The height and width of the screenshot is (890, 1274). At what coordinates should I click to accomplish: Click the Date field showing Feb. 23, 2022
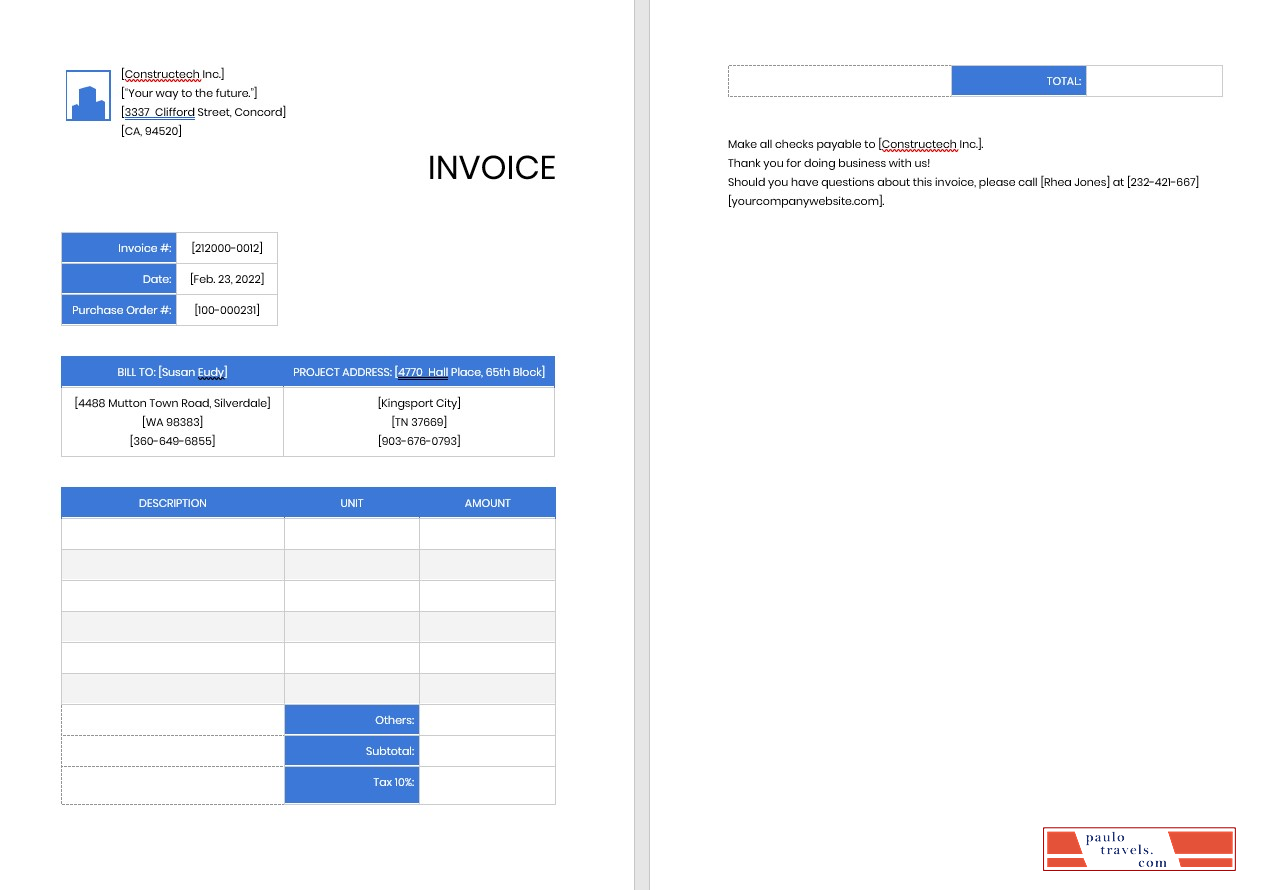(227, 279)
